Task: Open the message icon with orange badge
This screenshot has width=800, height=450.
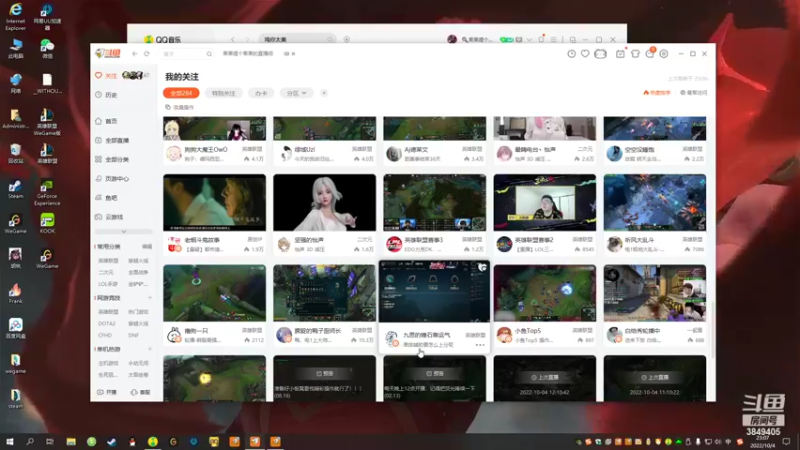Action: pyautogui.click(x=650, y=53)
